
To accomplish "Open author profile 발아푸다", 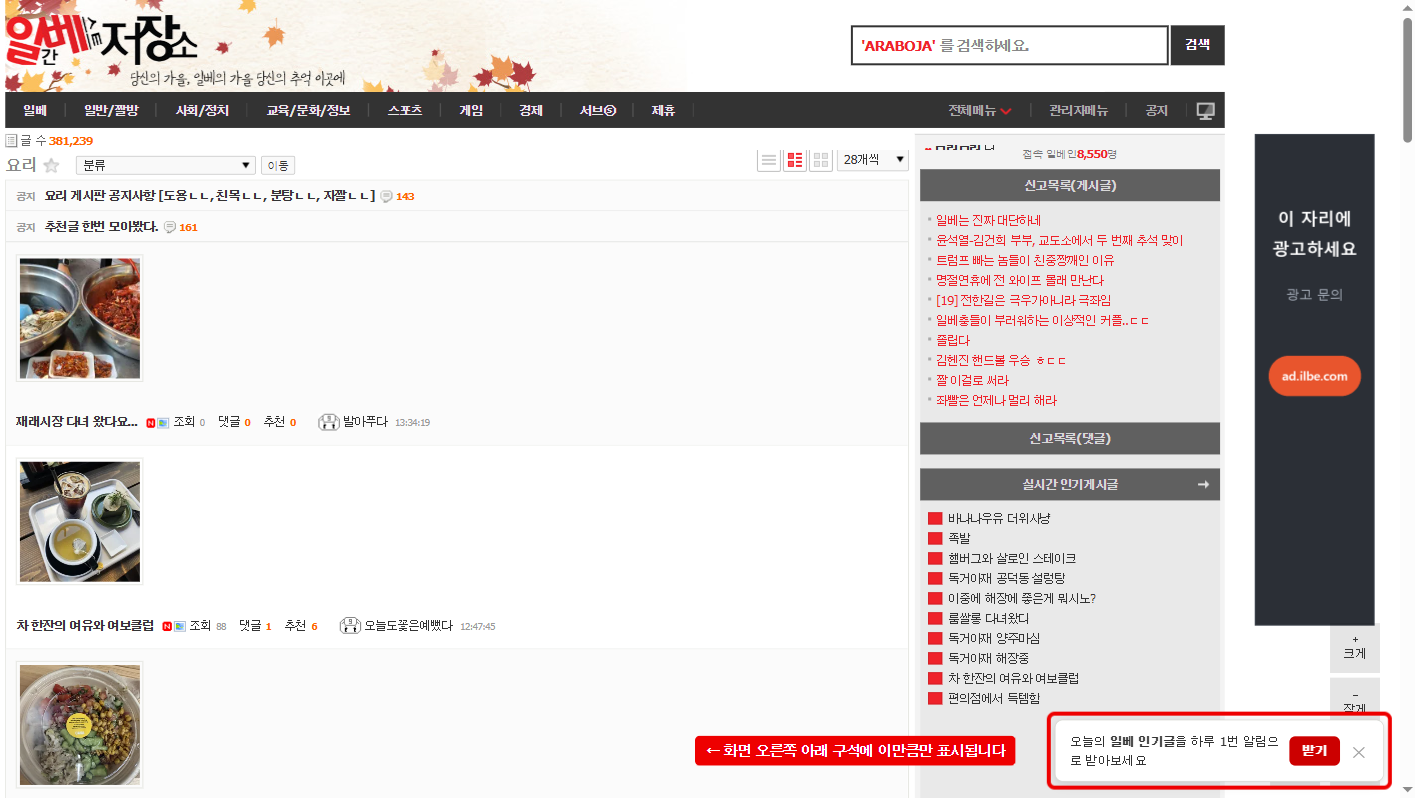I will (365, 422).
